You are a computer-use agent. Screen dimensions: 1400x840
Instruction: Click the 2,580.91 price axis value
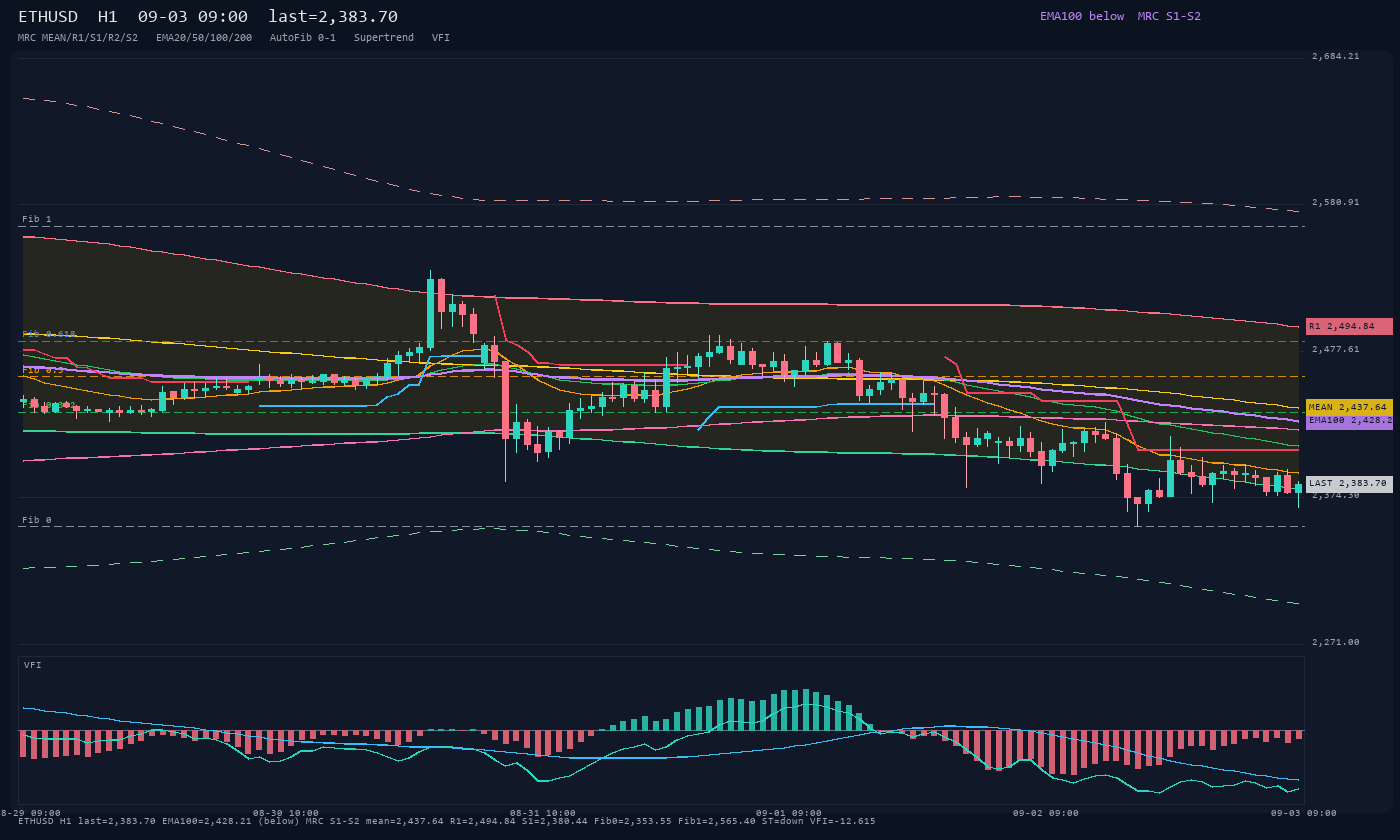pyautogui.click(x=1336, y=202)
